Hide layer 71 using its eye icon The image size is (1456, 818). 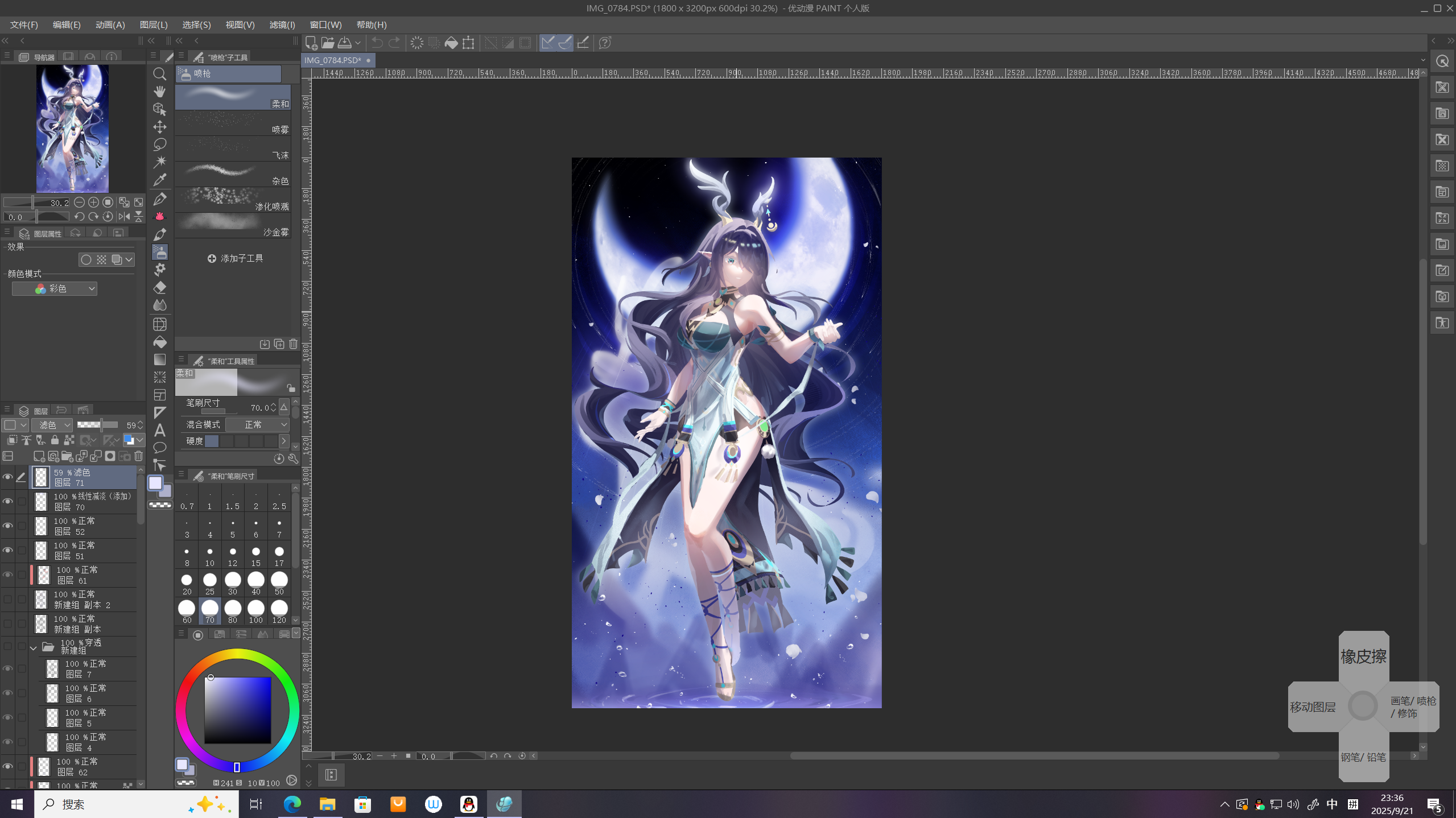7,477
